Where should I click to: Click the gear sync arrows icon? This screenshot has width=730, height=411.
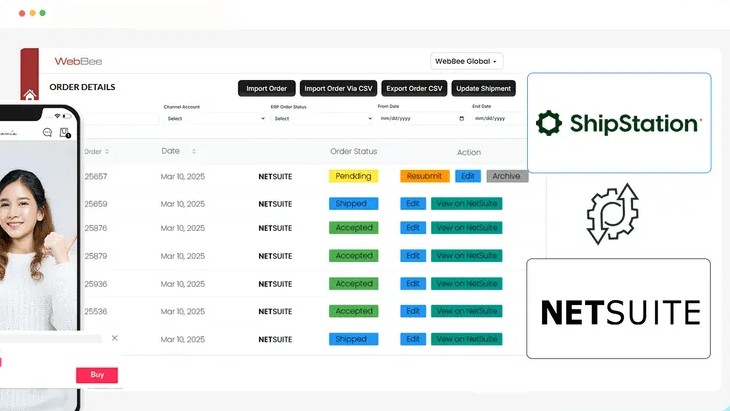pyautogui.click(x=612, y=214)
